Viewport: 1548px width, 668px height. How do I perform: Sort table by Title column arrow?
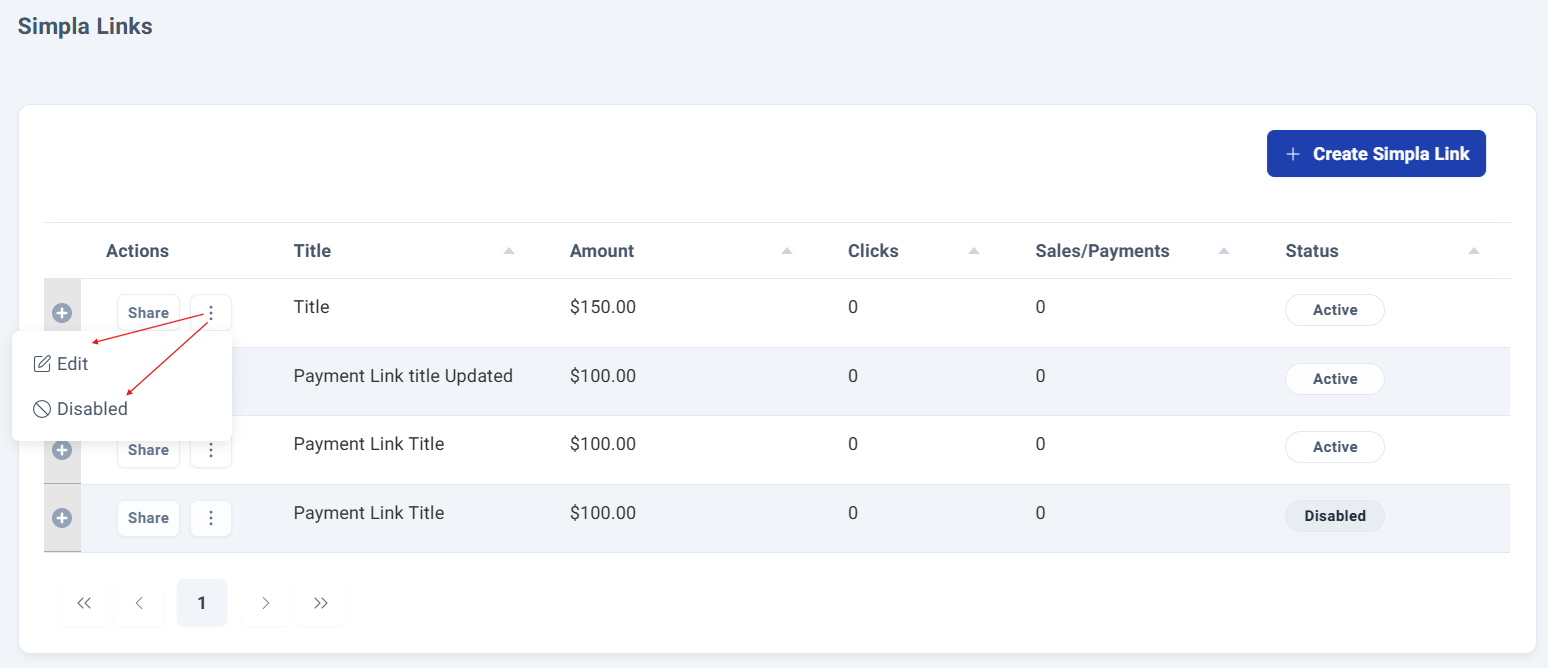tap(509, 251)
